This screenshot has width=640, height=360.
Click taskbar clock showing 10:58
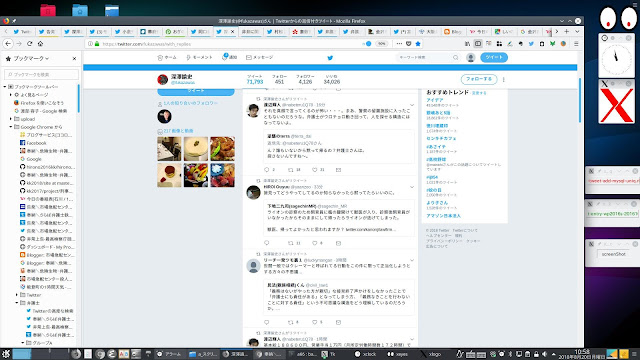(582, 354)
